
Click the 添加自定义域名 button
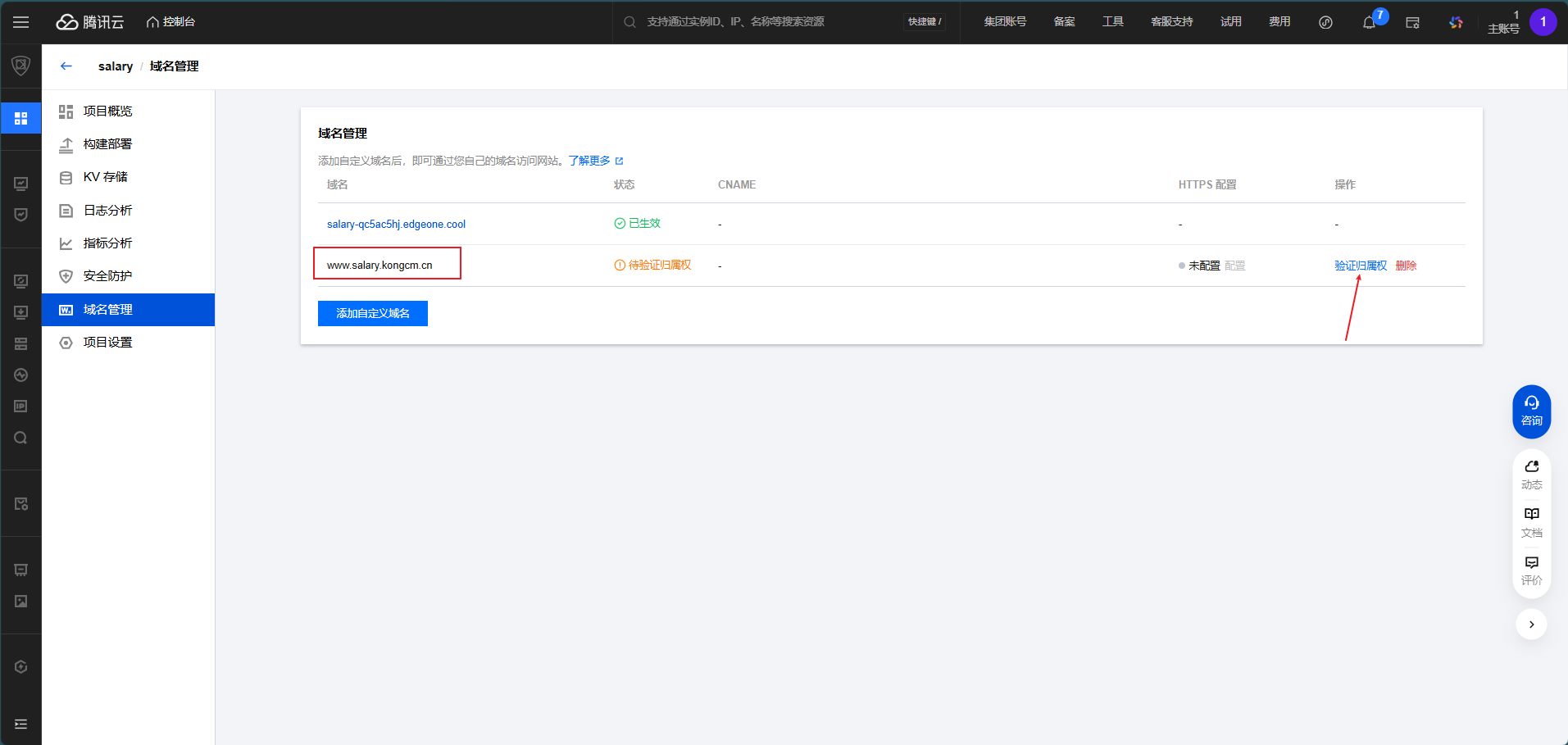click(x=373, y=313)
